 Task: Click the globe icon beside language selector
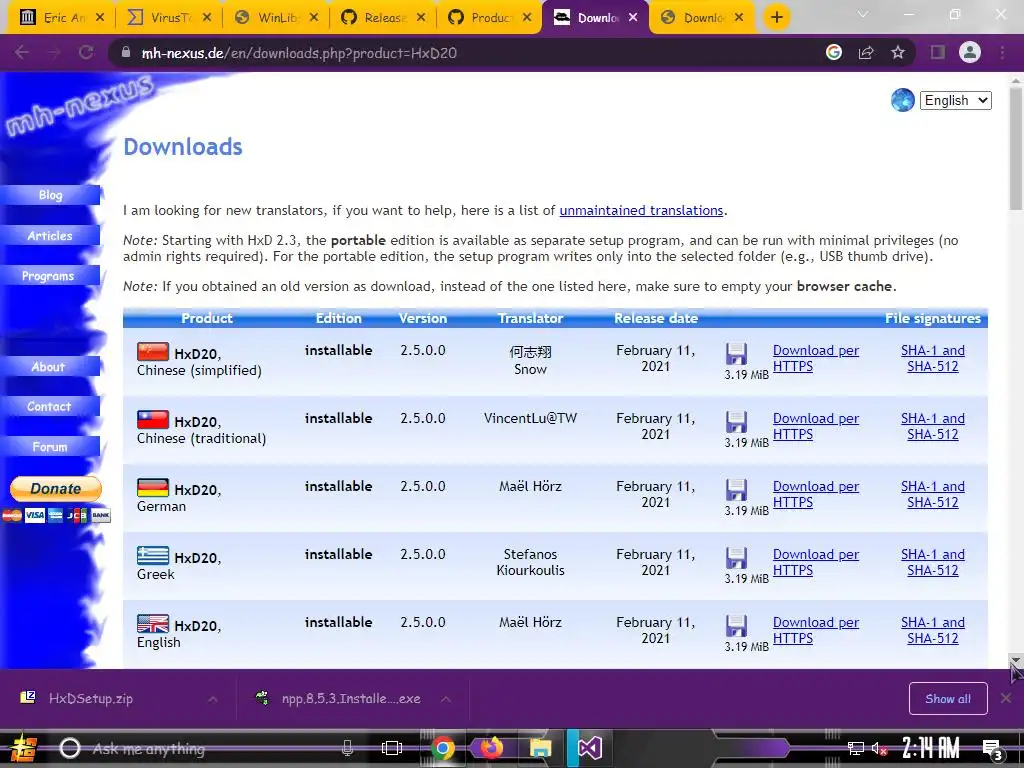pos(903,100)
